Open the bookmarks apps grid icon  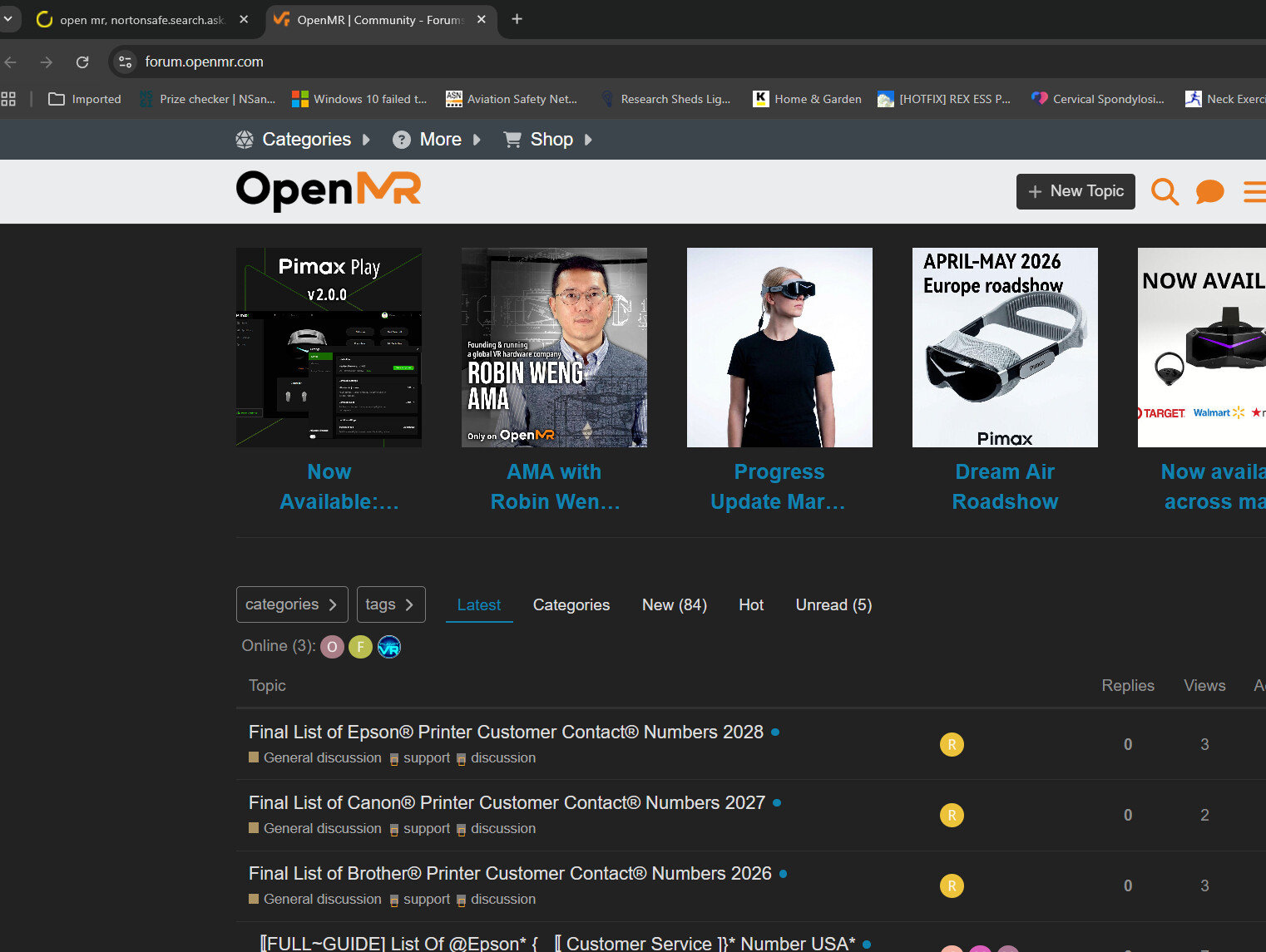point(9,99)
